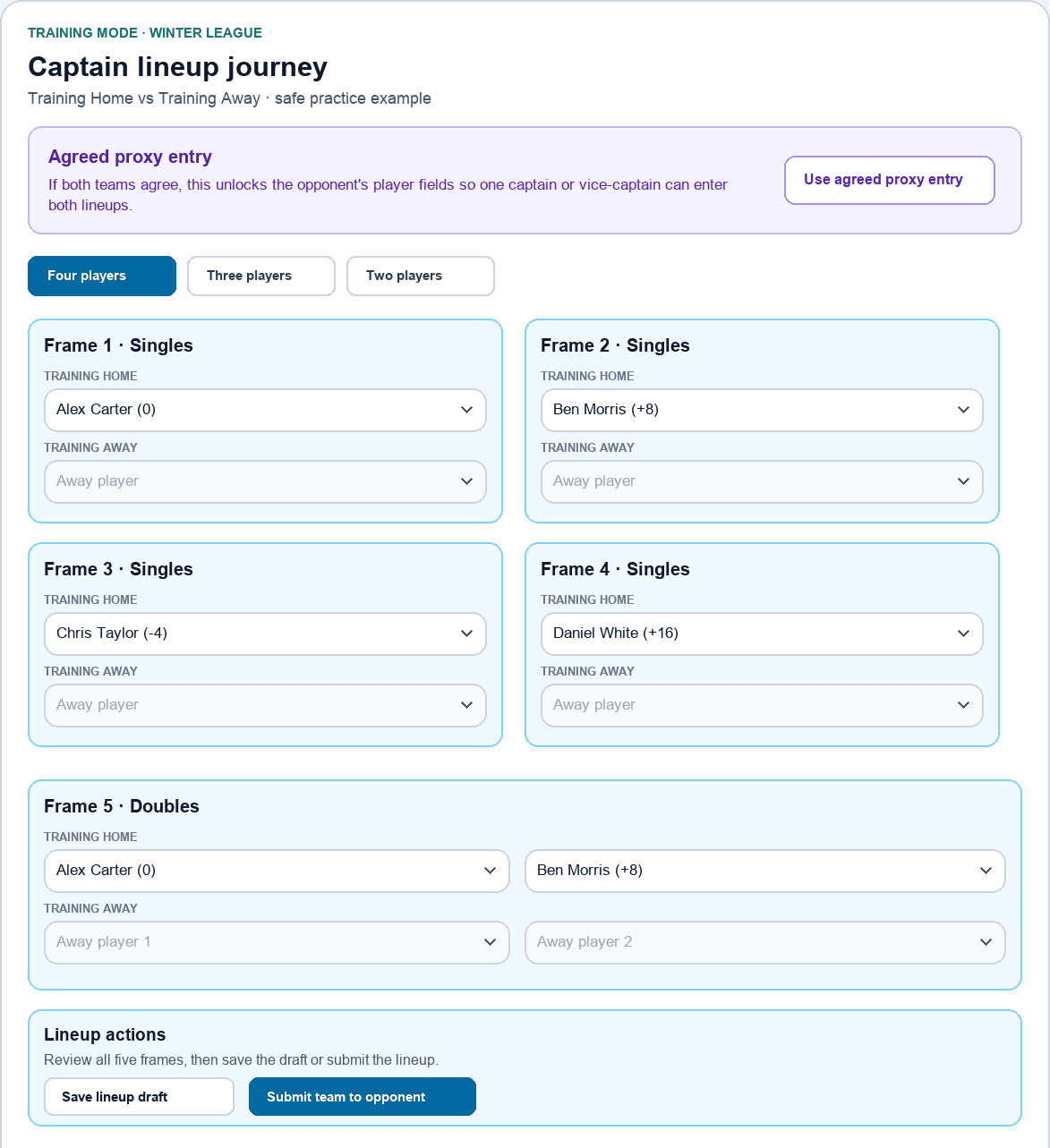Open Frame 3 away player dropdown

(x=265, y=705)
